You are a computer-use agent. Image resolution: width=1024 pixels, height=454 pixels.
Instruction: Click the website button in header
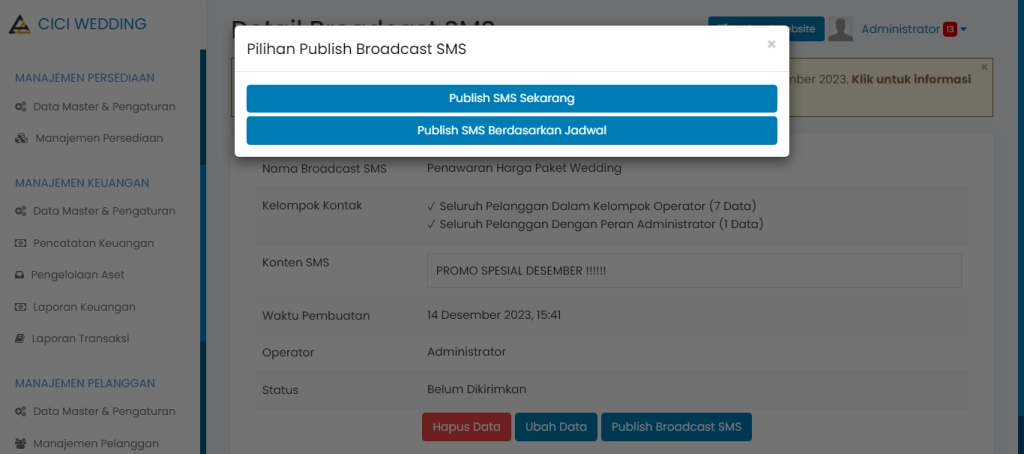pyautogui.click(x=766, y=29)
